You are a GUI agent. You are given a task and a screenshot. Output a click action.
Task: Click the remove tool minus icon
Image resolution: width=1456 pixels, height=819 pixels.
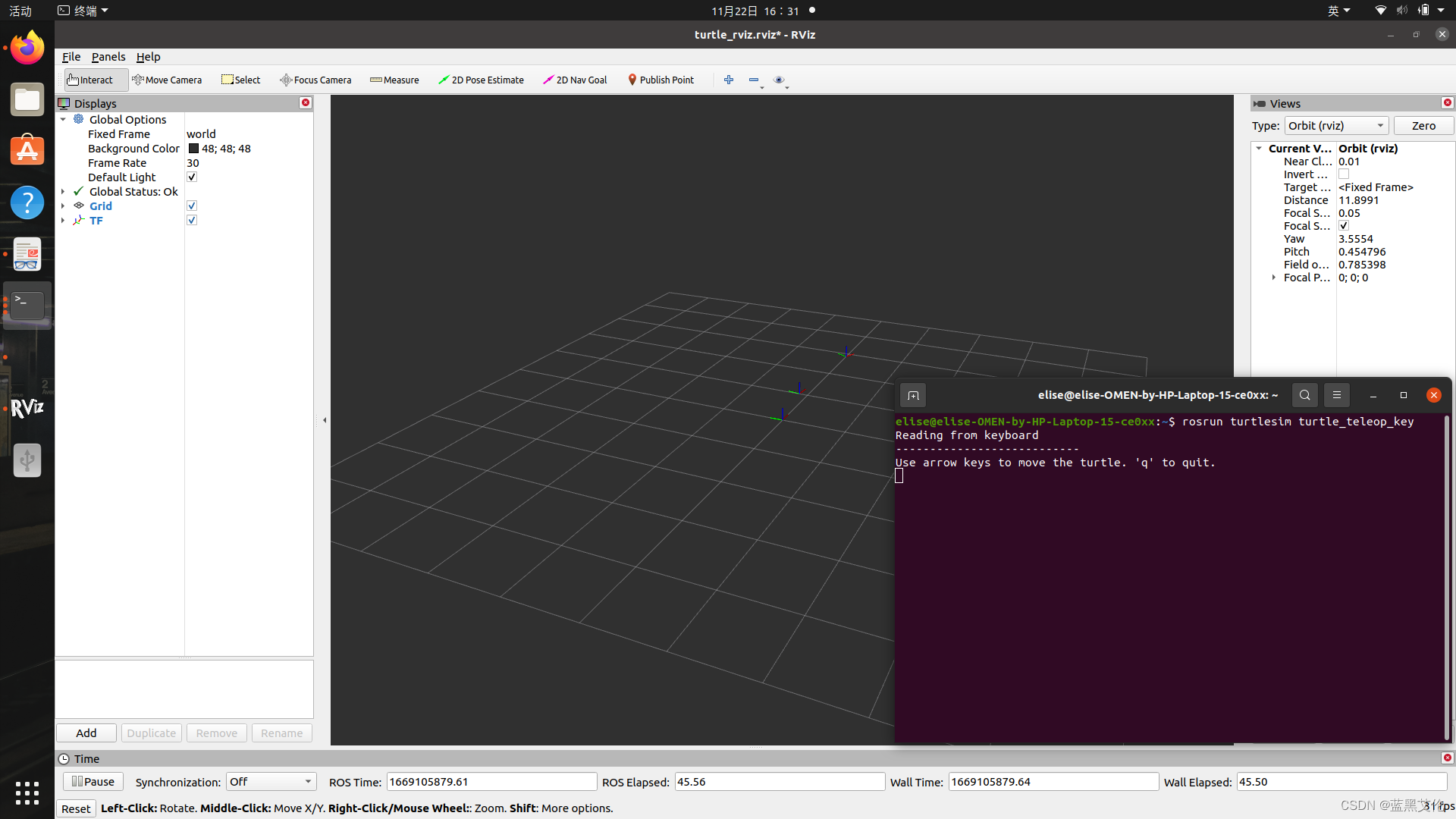[753, 80]
